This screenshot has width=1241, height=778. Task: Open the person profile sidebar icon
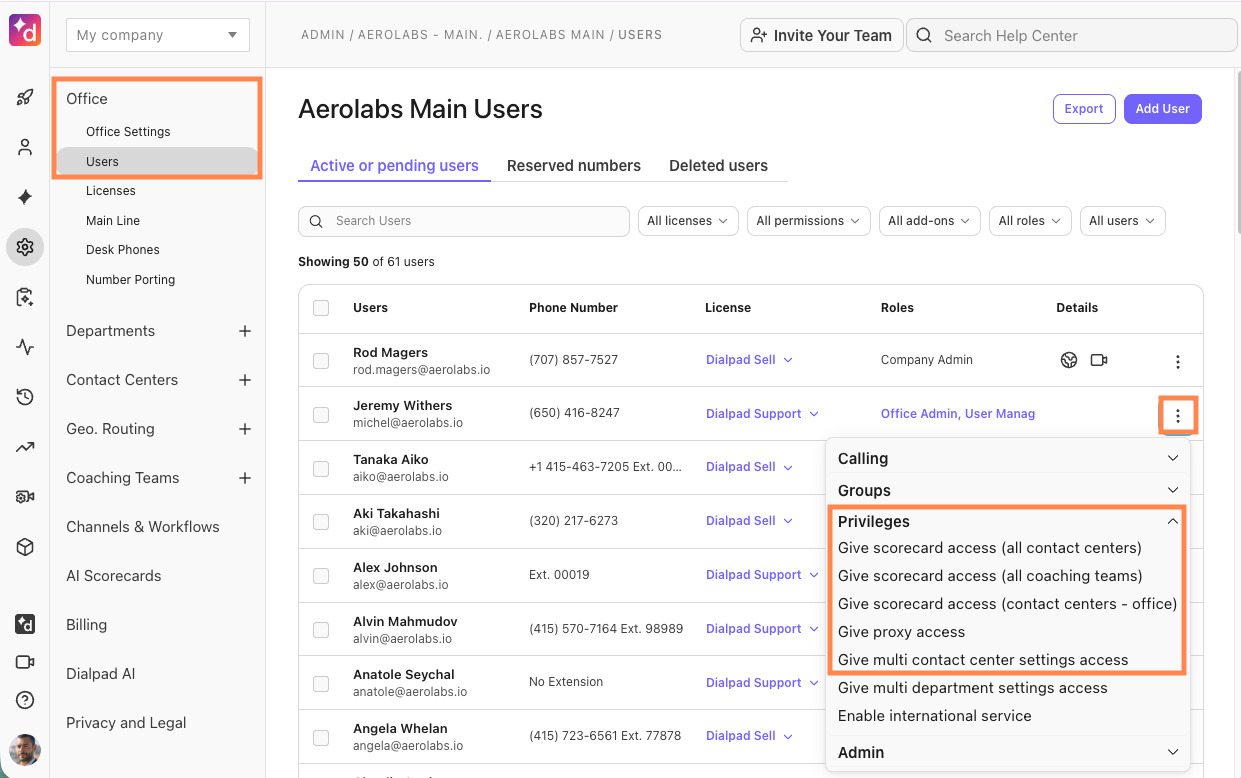click(x=25, y=147)
